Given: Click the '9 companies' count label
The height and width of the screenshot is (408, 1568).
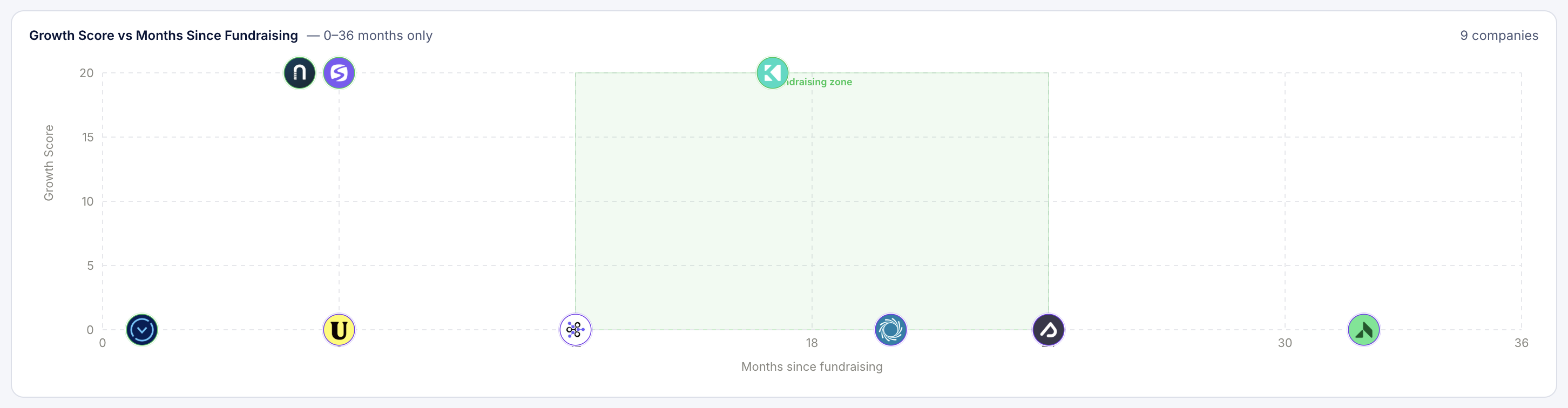Looking at the screenshot, I should (x=1498, y=35).
